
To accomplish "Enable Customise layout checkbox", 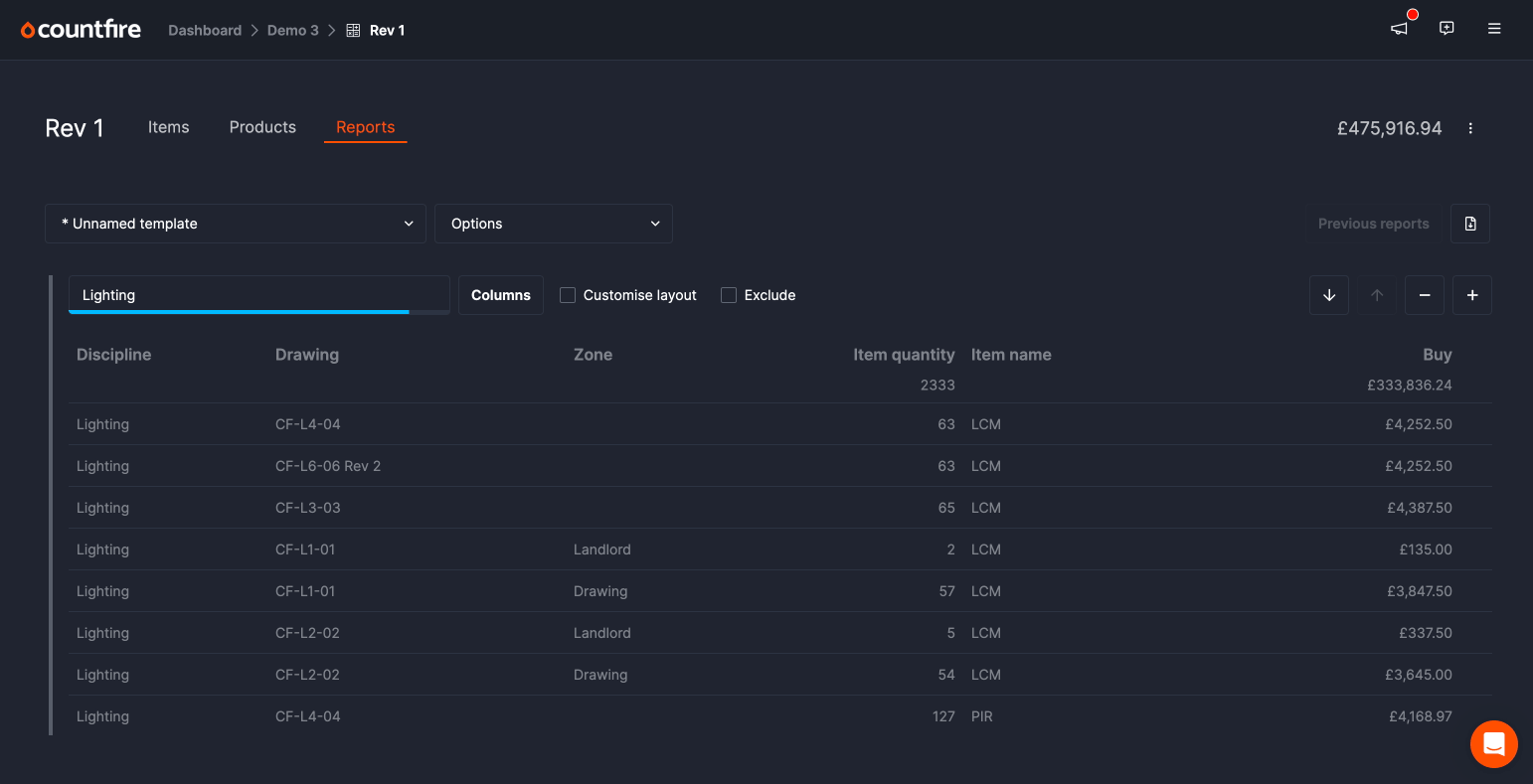I will [x=568, y=295].
